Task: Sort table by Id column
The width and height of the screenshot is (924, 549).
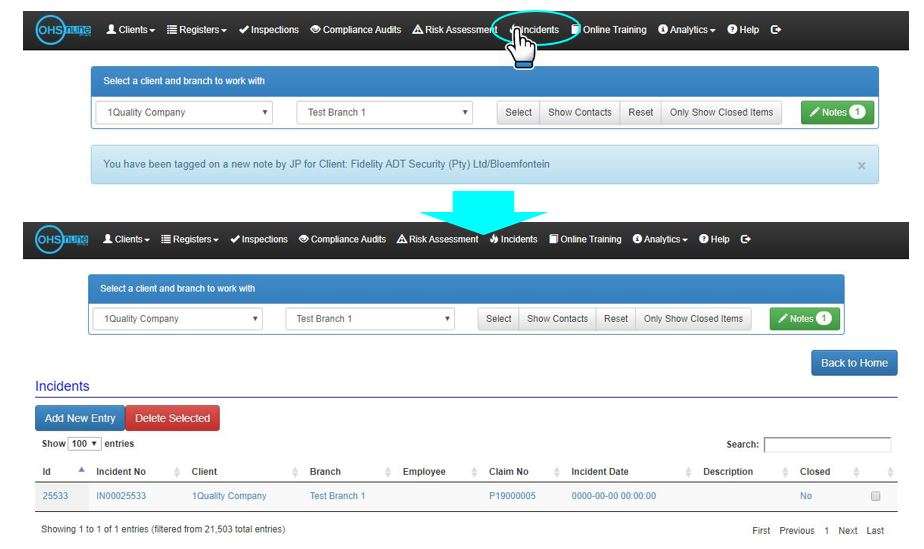Action: 63,471
